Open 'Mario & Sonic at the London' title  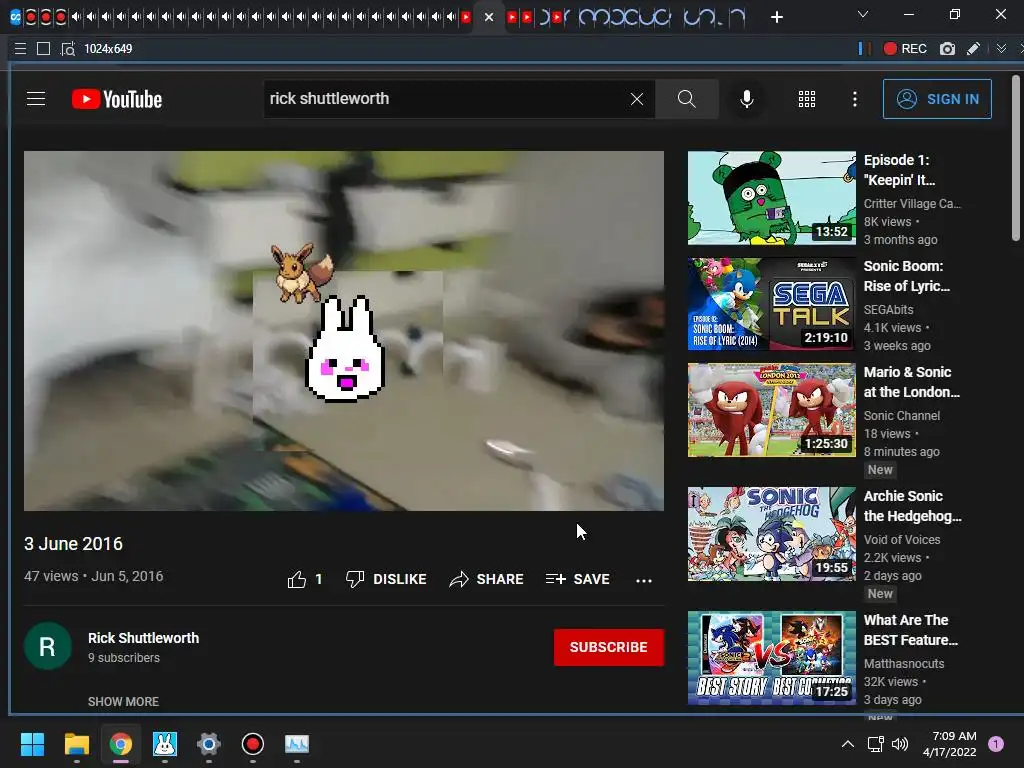tap(912, 381)
